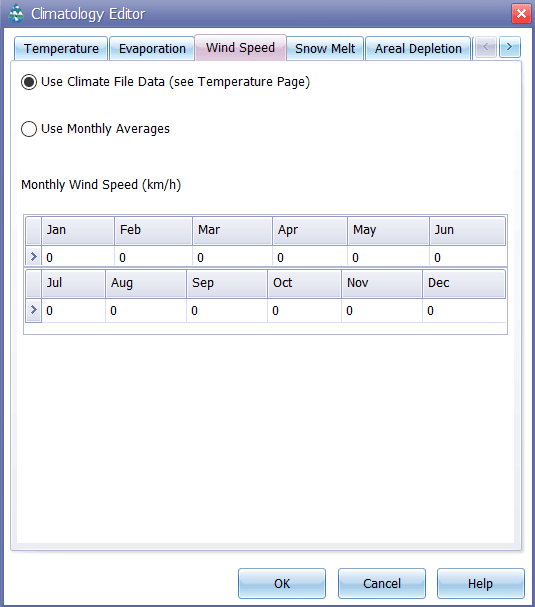Go to the Areal Depletion tab
Viewport: 535px width, 607px height.
coord(418,48)
